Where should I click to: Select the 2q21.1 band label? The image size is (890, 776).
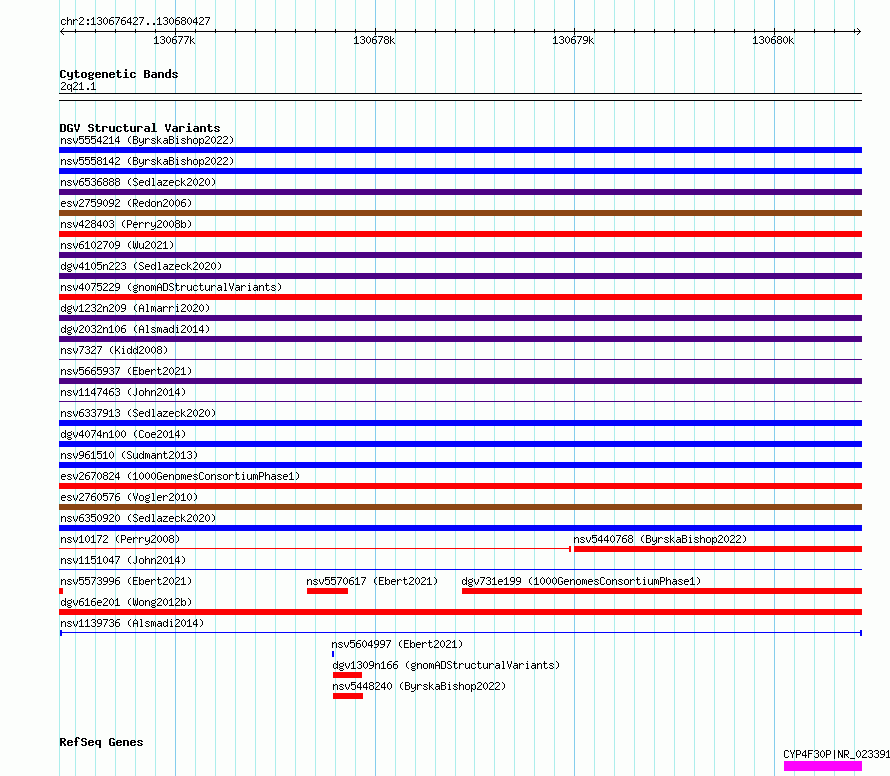click(x=78, y=86)
